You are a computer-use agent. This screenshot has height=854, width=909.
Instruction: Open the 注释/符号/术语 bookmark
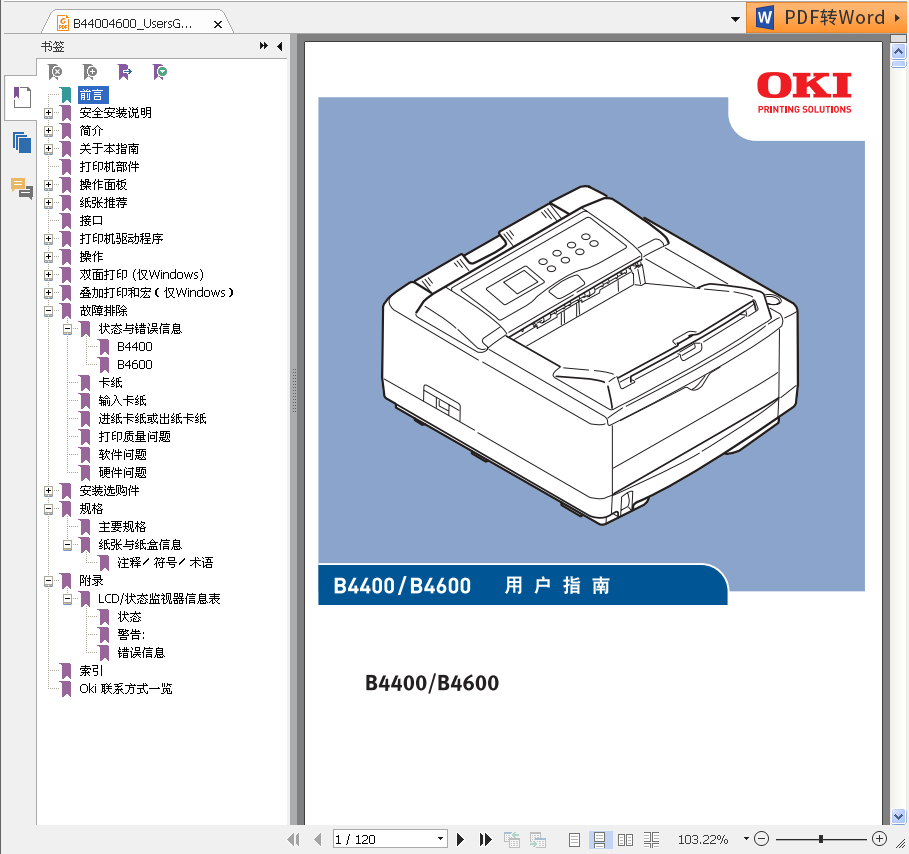click(165, 562)
